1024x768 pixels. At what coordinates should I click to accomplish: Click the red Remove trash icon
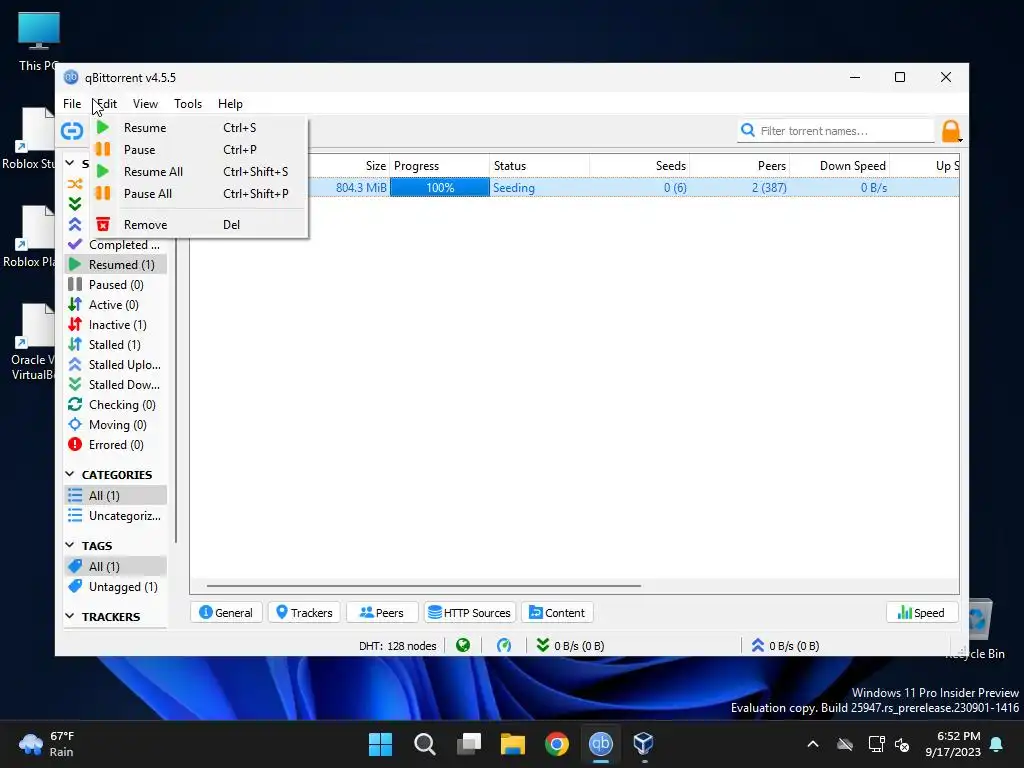(x=103, y=225)
